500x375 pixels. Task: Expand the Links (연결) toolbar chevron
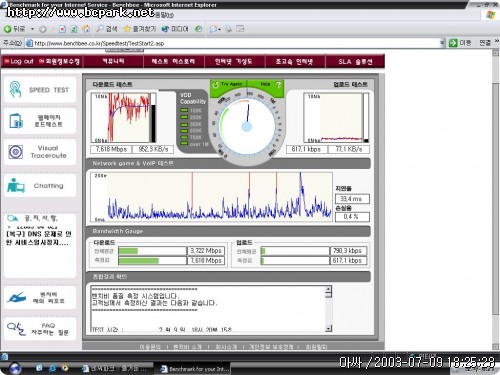496,41
